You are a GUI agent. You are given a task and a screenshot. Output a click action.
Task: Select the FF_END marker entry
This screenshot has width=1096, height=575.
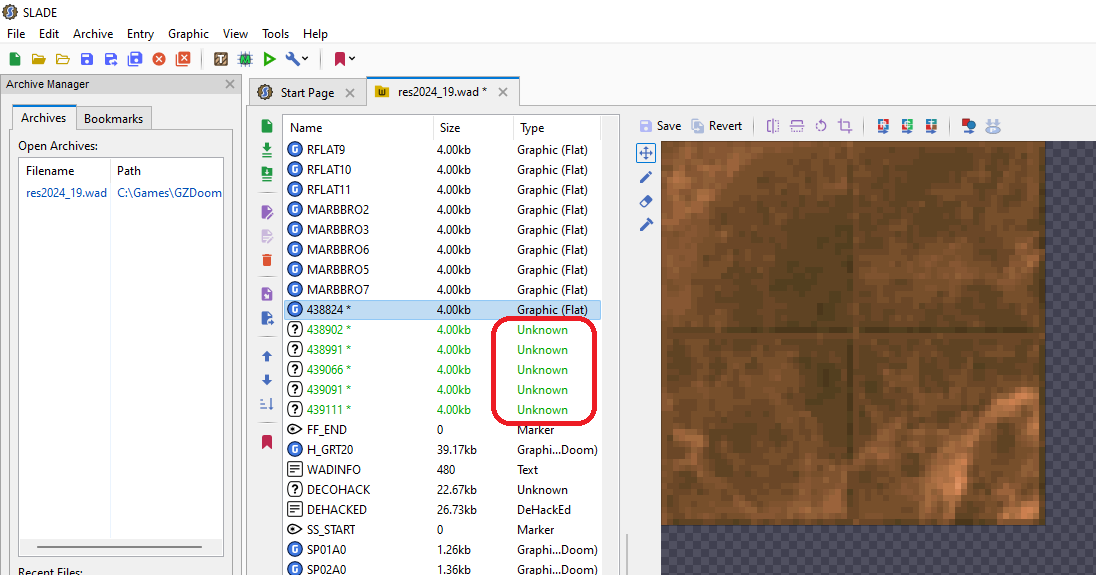[x=442, y=430]
